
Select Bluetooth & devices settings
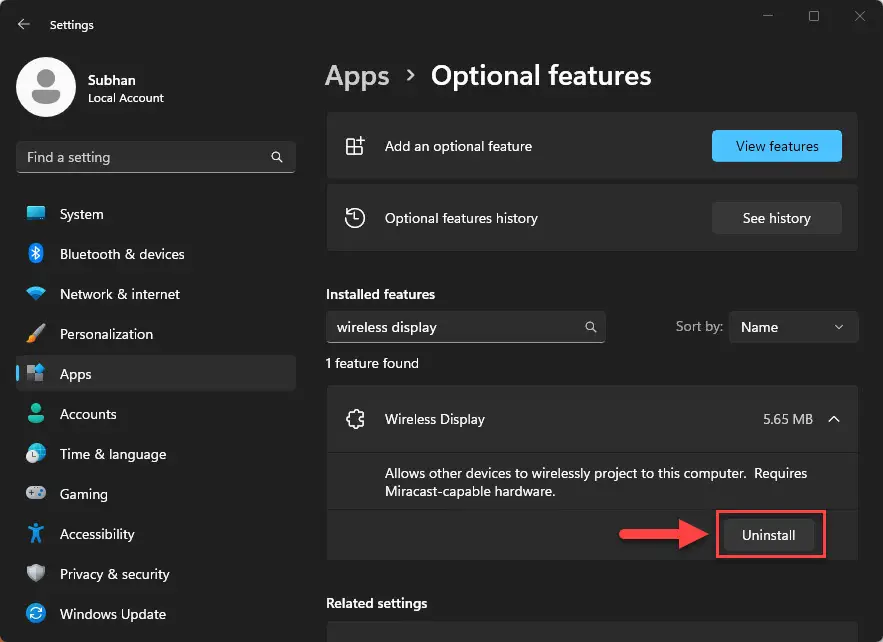pyautogui.click(x=121, y=254)
